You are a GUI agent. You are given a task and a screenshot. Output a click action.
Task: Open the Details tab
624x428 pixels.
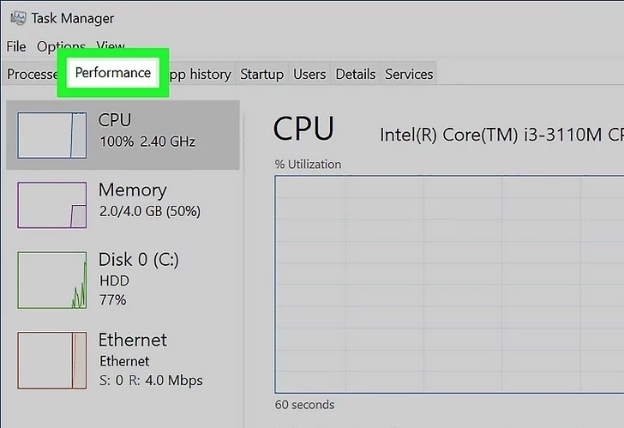click(355, 74)
